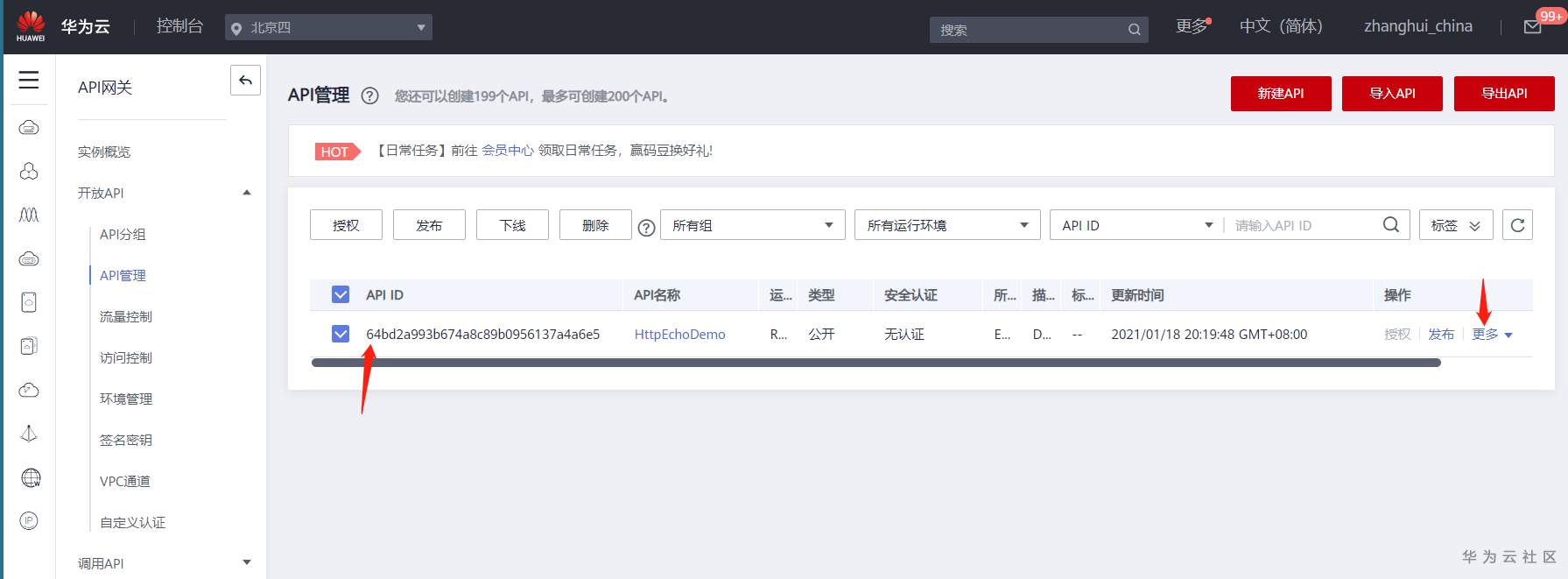Click the 新建API button
The height and width of the screenshot is (579, 1568).
[x=1281, y=94]
